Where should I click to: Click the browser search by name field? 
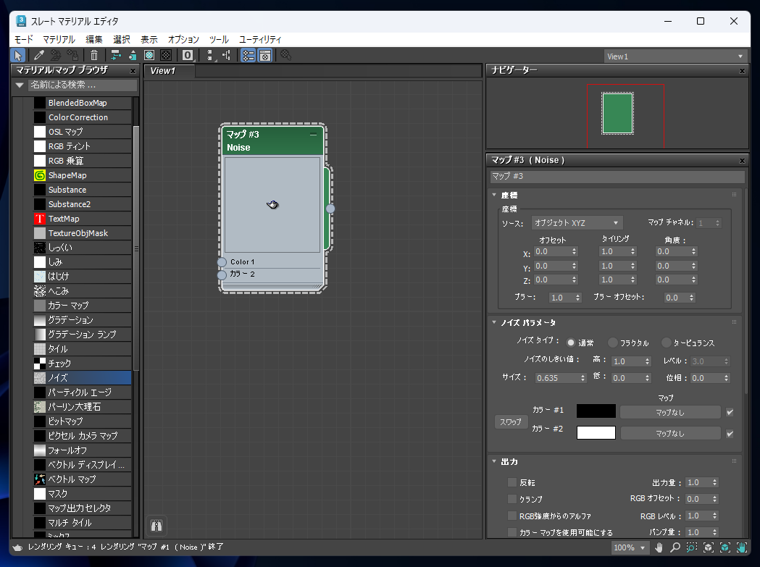point(82,85)
